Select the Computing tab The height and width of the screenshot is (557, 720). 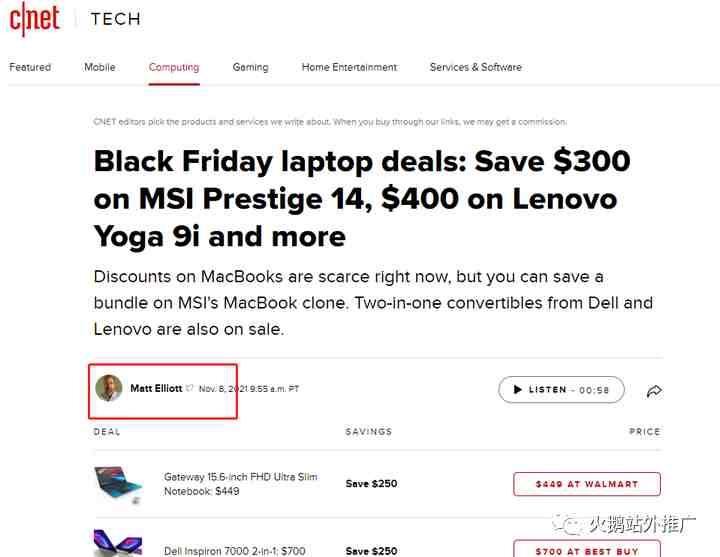(174, 67)
